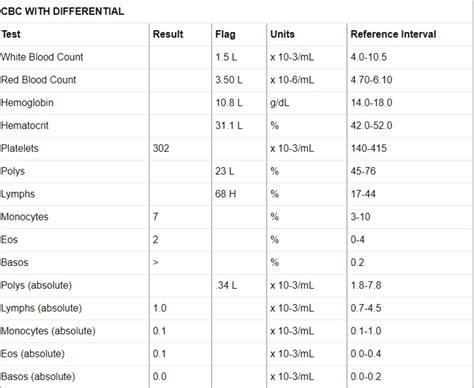
Task: Select the Red Blood Count test name
Action: point(39,80)
